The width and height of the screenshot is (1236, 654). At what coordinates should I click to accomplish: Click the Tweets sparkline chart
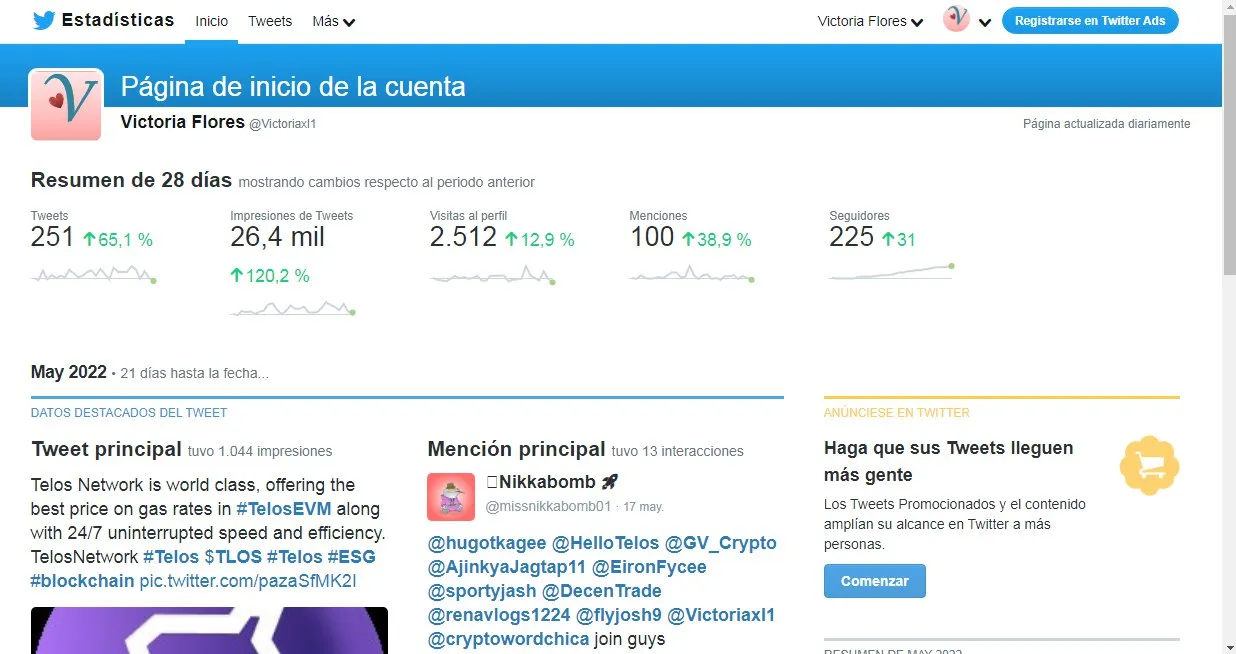94,274
